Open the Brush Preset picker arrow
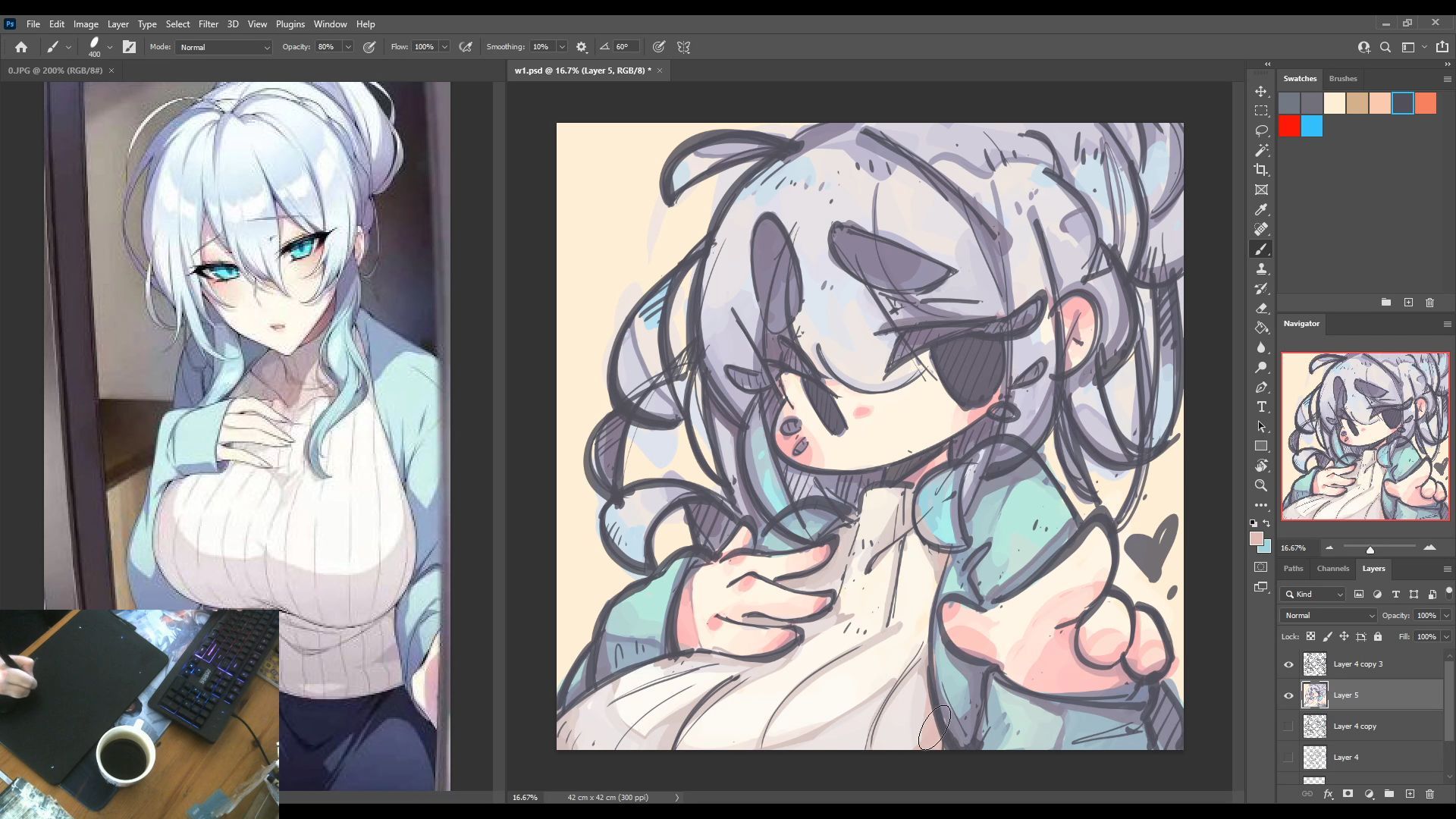Image resolution: width=1456 pixels, height=819 pixels. tap(110, 47)
